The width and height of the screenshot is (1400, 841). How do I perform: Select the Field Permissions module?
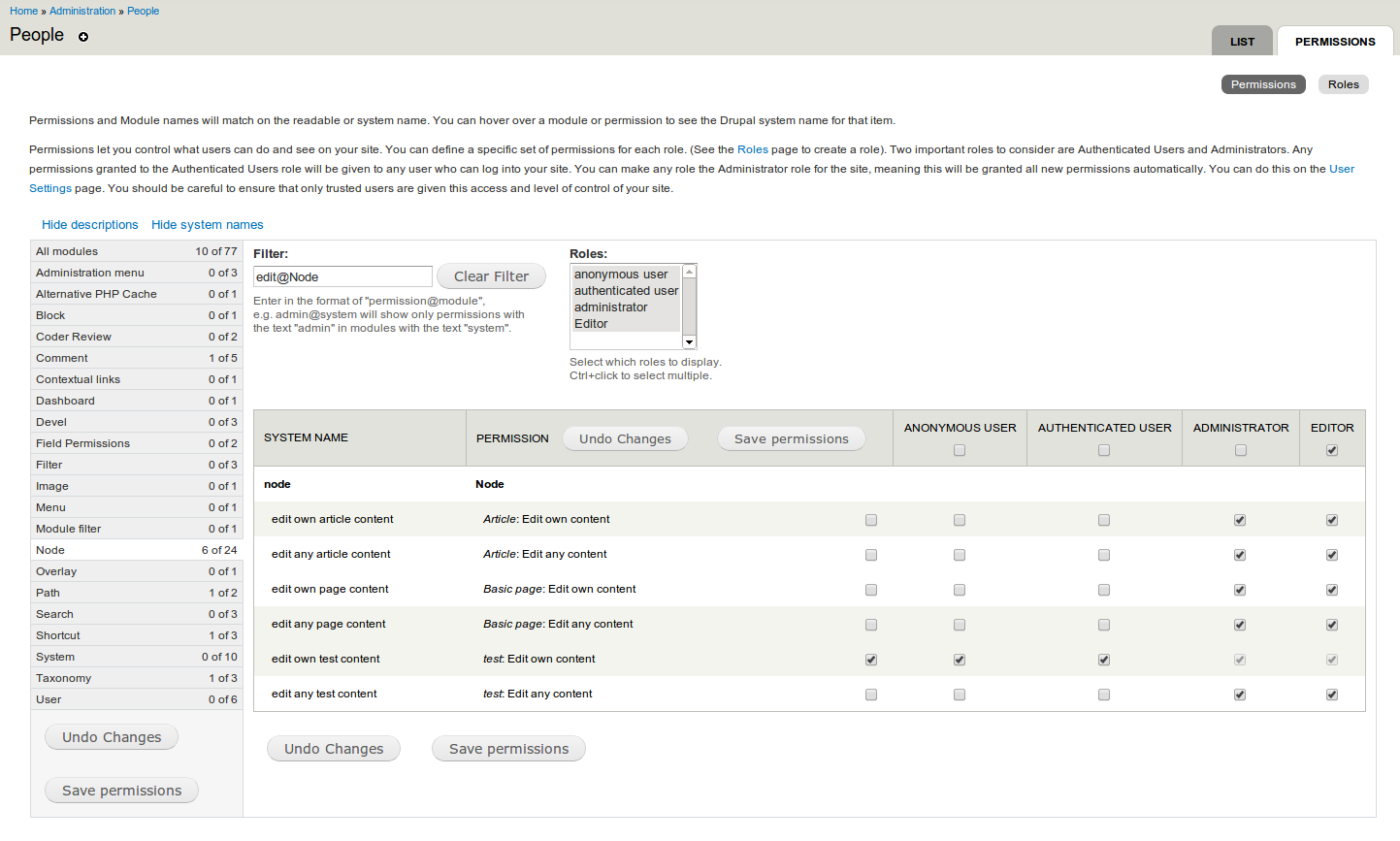click(137, 443)
